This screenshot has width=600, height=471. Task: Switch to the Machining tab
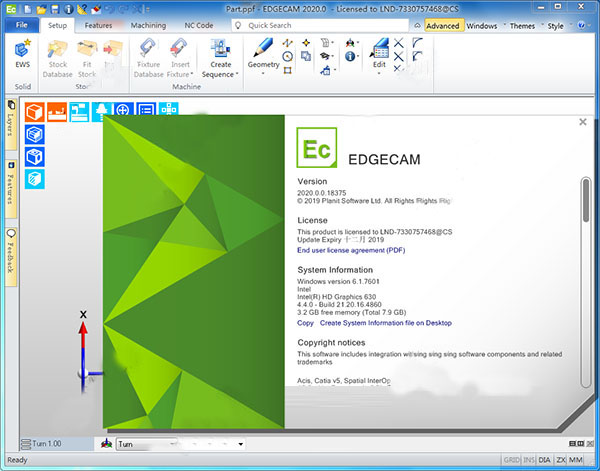click(x=148, y=24)
